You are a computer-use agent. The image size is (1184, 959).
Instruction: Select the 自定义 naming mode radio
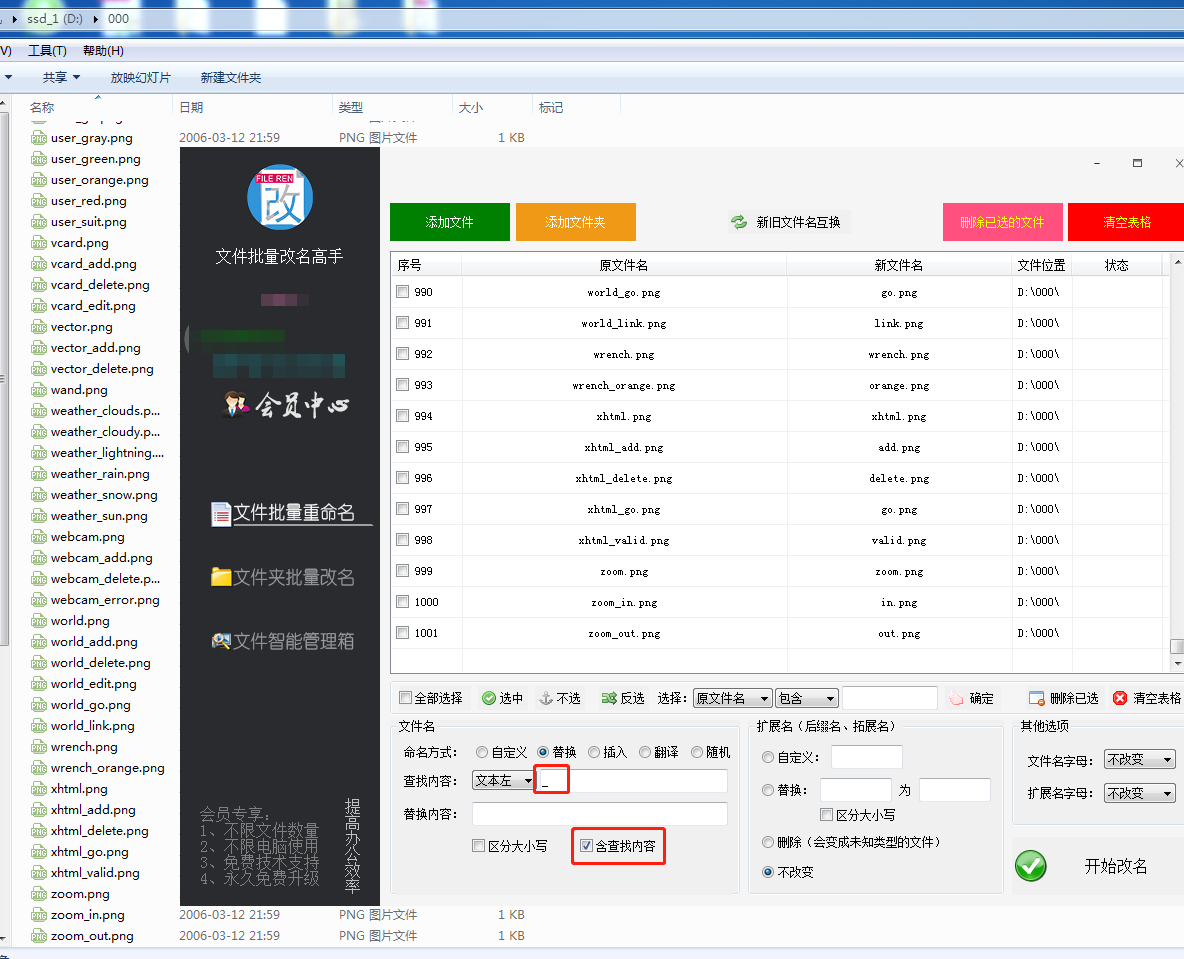(x=482, y=752)
